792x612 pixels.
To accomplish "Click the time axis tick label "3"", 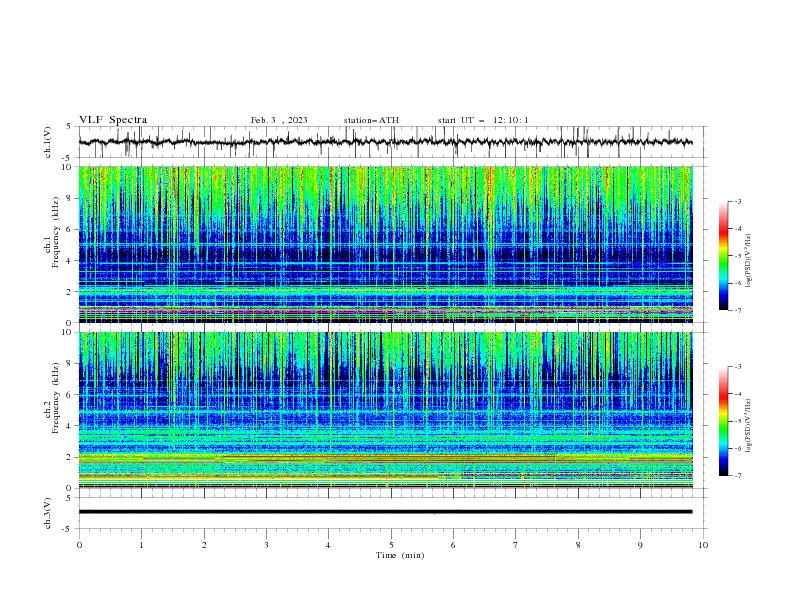I will pyautogui.click(x=266, y=545).
